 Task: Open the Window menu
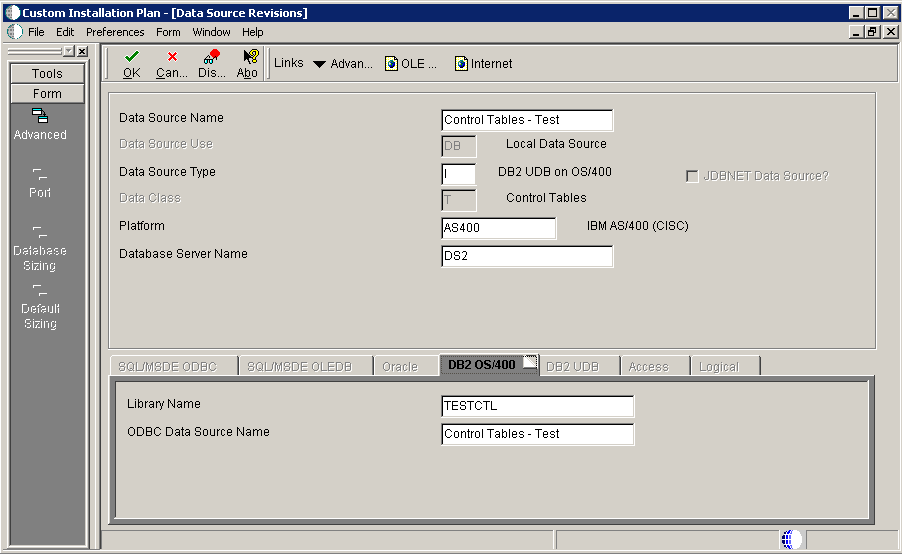[211, 32]
